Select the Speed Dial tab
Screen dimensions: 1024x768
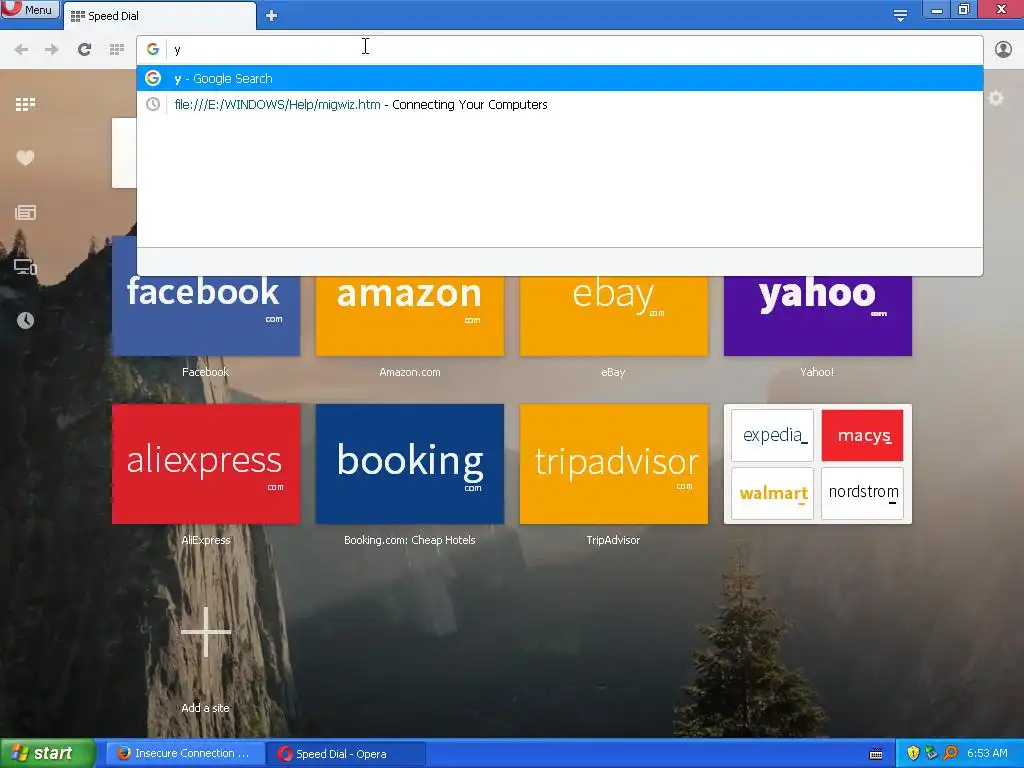coord(160,16)
